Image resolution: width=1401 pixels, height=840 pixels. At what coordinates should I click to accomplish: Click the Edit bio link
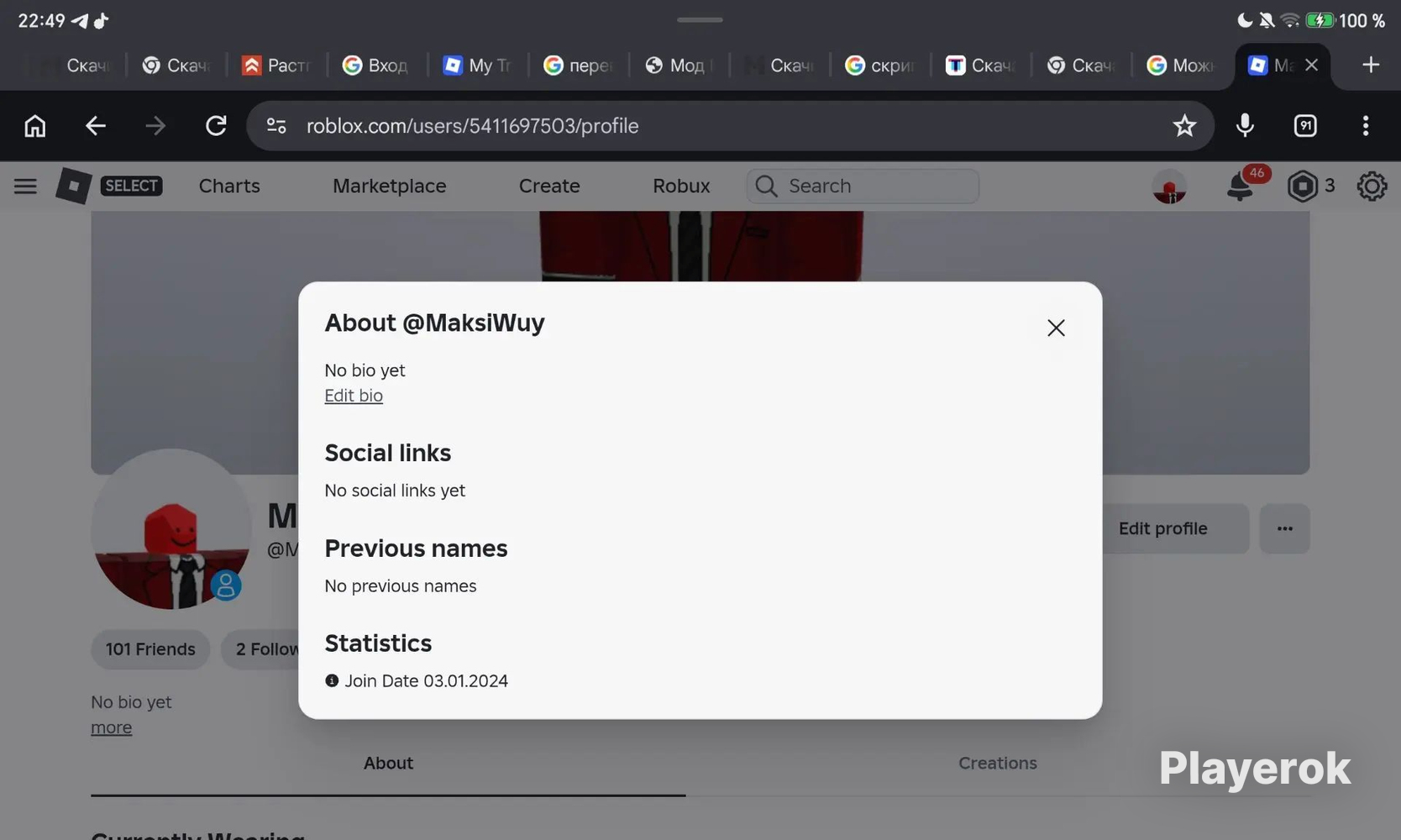click(354, 396)
